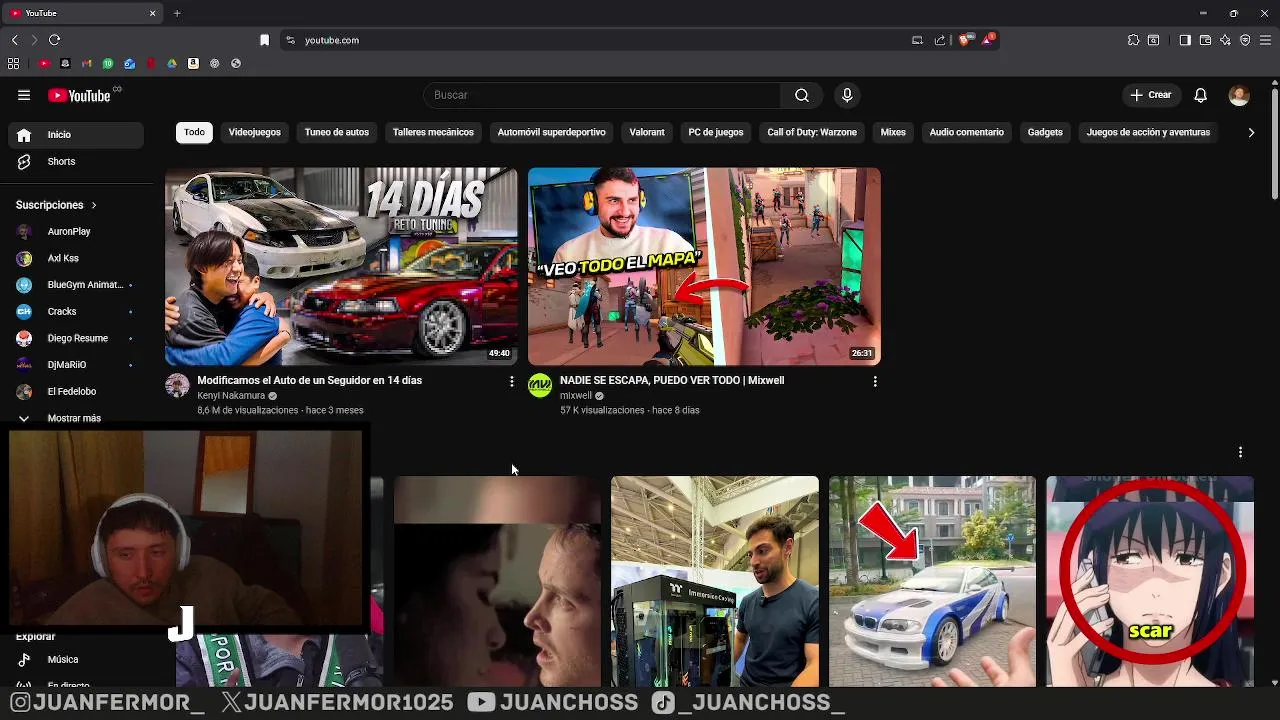Open the notifications bell

tap(1201, 95)
